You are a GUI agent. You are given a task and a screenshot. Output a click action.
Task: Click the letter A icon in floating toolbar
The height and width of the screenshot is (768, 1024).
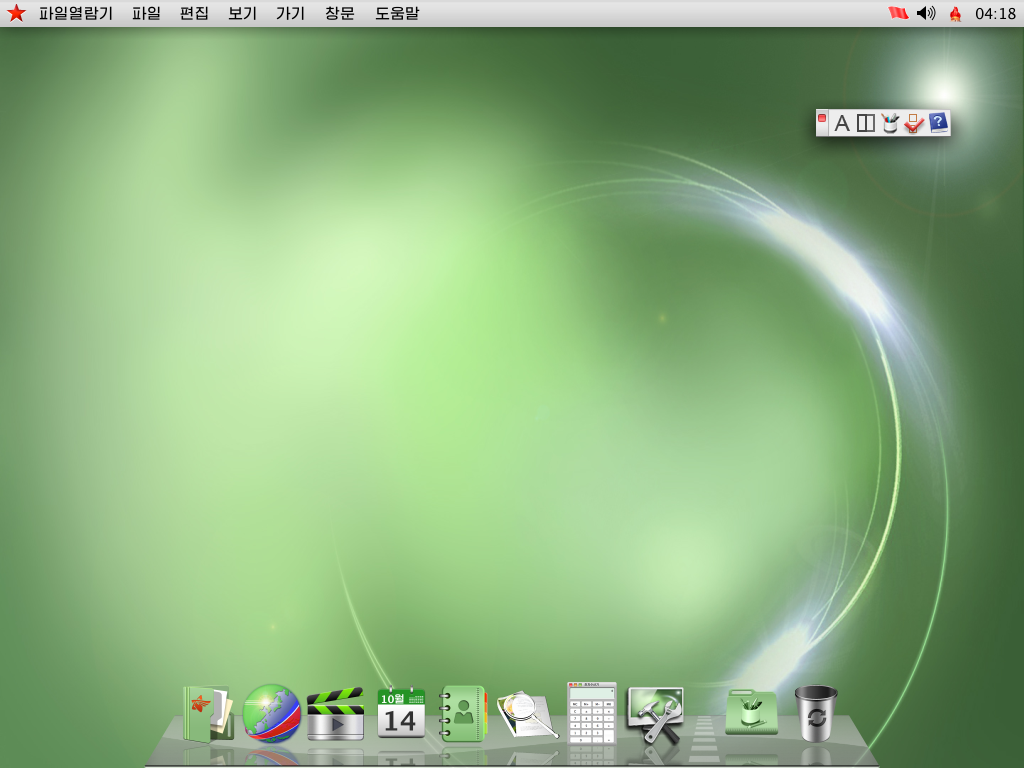(x=842, y=123)
